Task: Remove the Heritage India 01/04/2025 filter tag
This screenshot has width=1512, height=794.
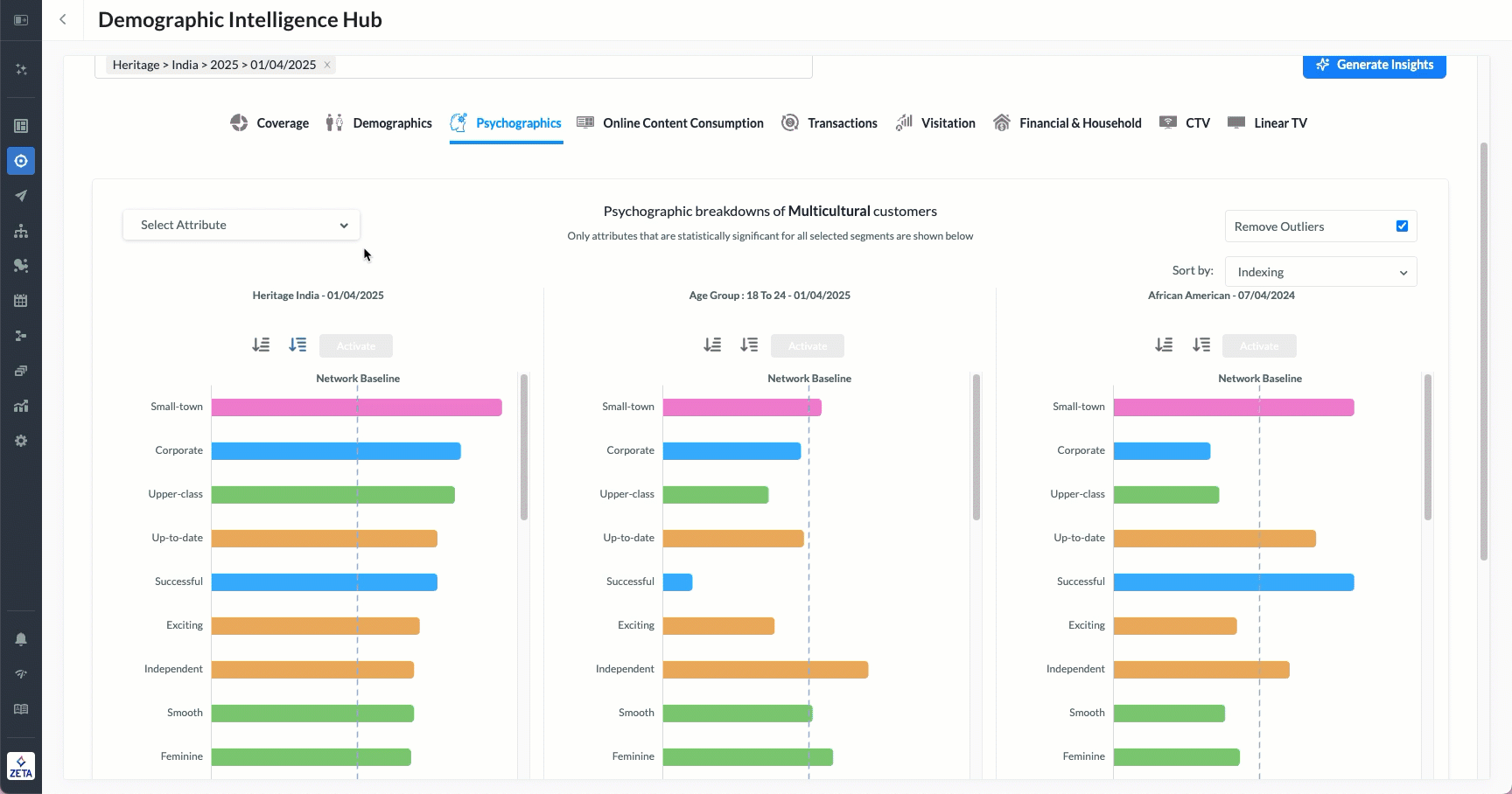Action: click(x=327, y=65)
